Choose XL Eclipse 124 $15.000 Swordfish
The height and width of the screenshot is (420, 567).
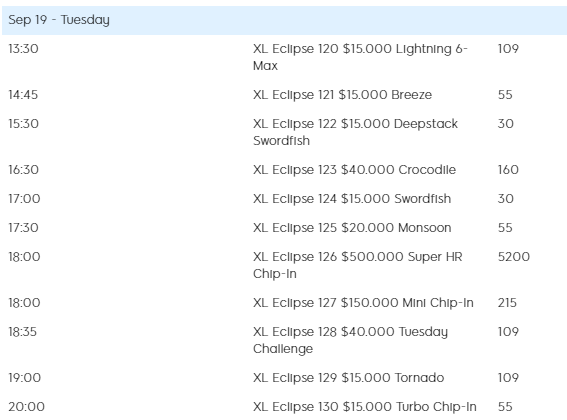coord(352,199)
